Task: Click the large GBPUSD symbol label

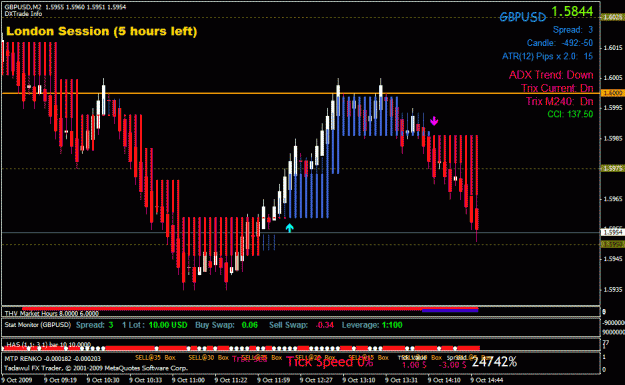Action: tap(523, 17)
